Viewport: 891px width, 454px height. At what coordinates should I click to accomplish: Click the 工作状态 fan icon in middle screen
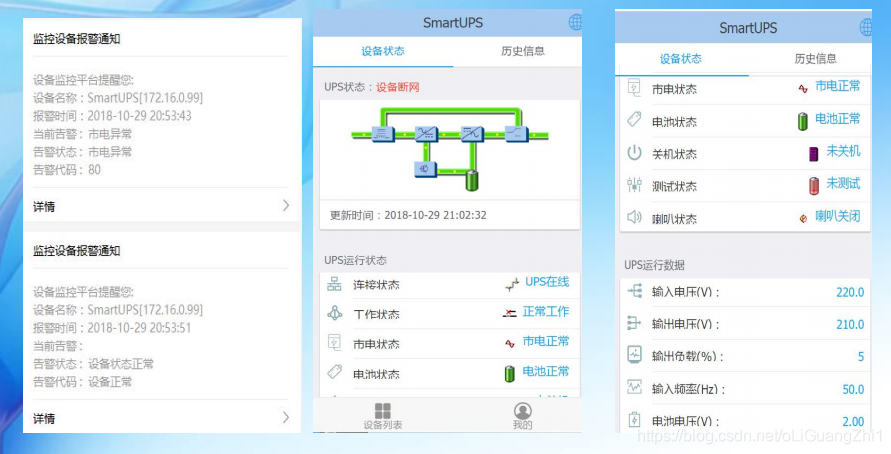(x=334, y=313)
